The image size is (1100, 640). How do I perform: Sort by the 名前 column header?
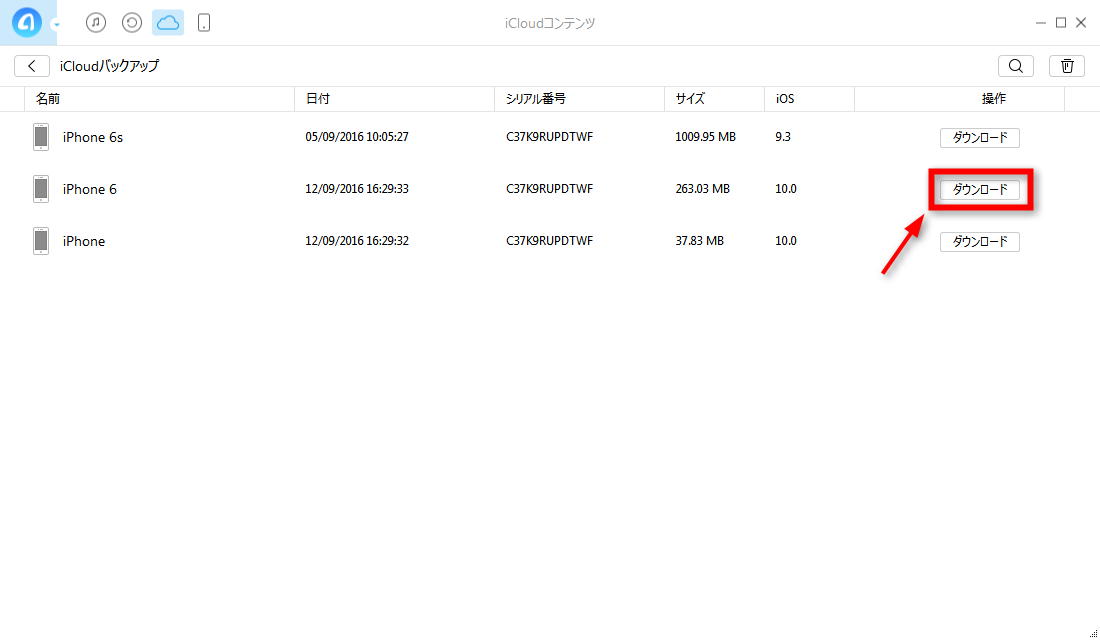click(x=159, y=99)
